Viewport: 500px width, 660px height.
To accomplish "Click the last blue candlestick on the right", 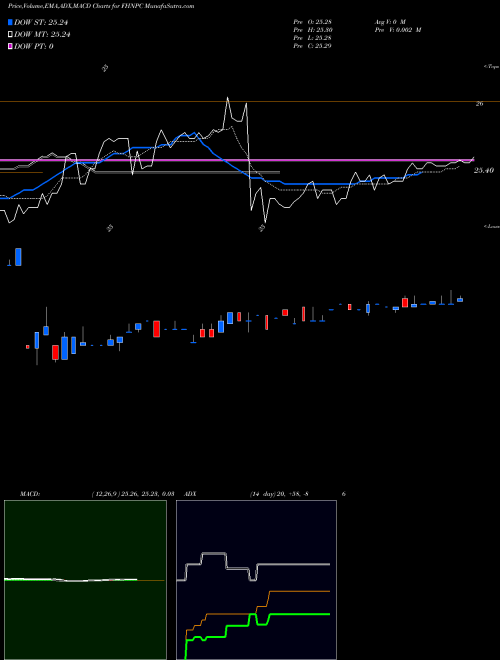I will 460,300.
